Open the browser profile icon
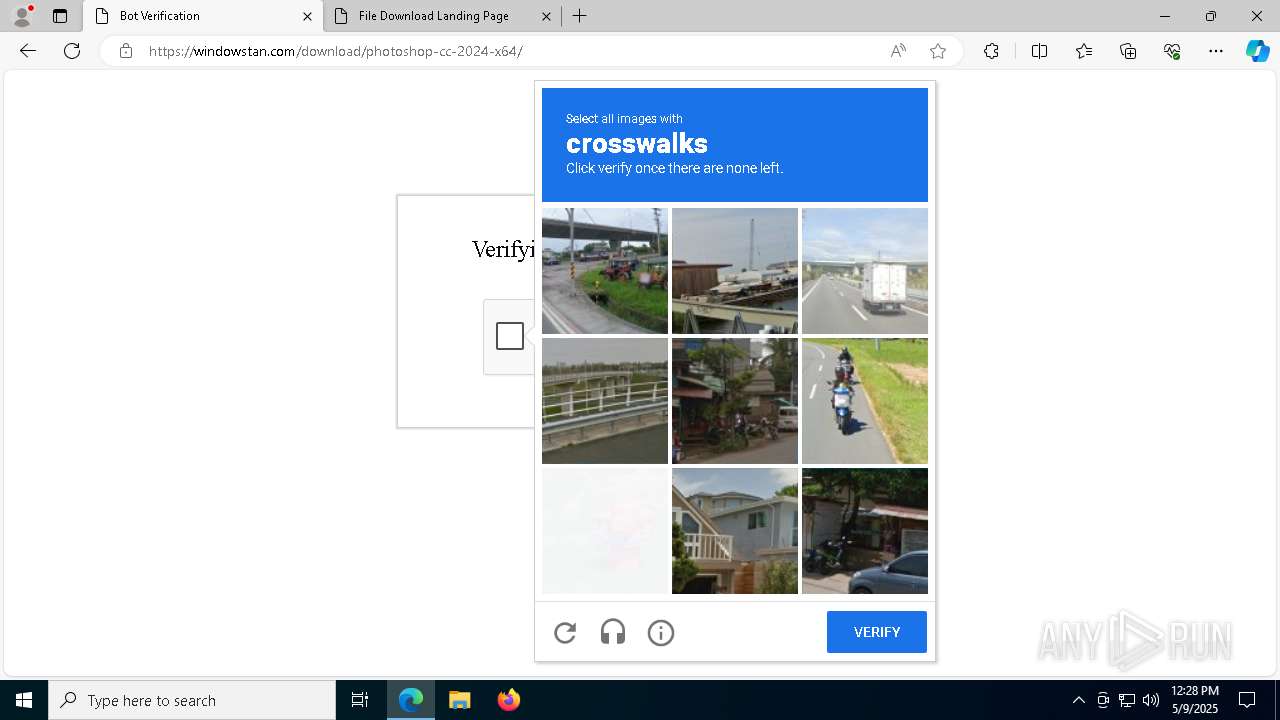The height and width of the screenshot is (720, 1280). pos(22,16)
